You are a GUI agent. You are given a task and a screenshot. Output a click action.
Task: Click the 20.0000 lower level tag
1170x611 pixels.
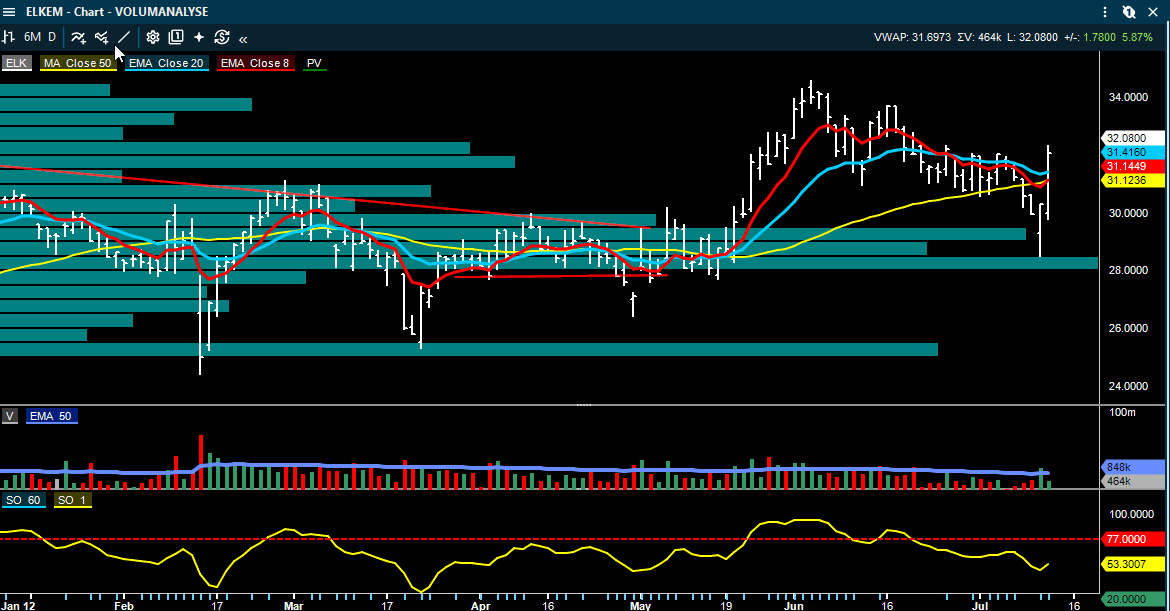tap(1133, 599)
